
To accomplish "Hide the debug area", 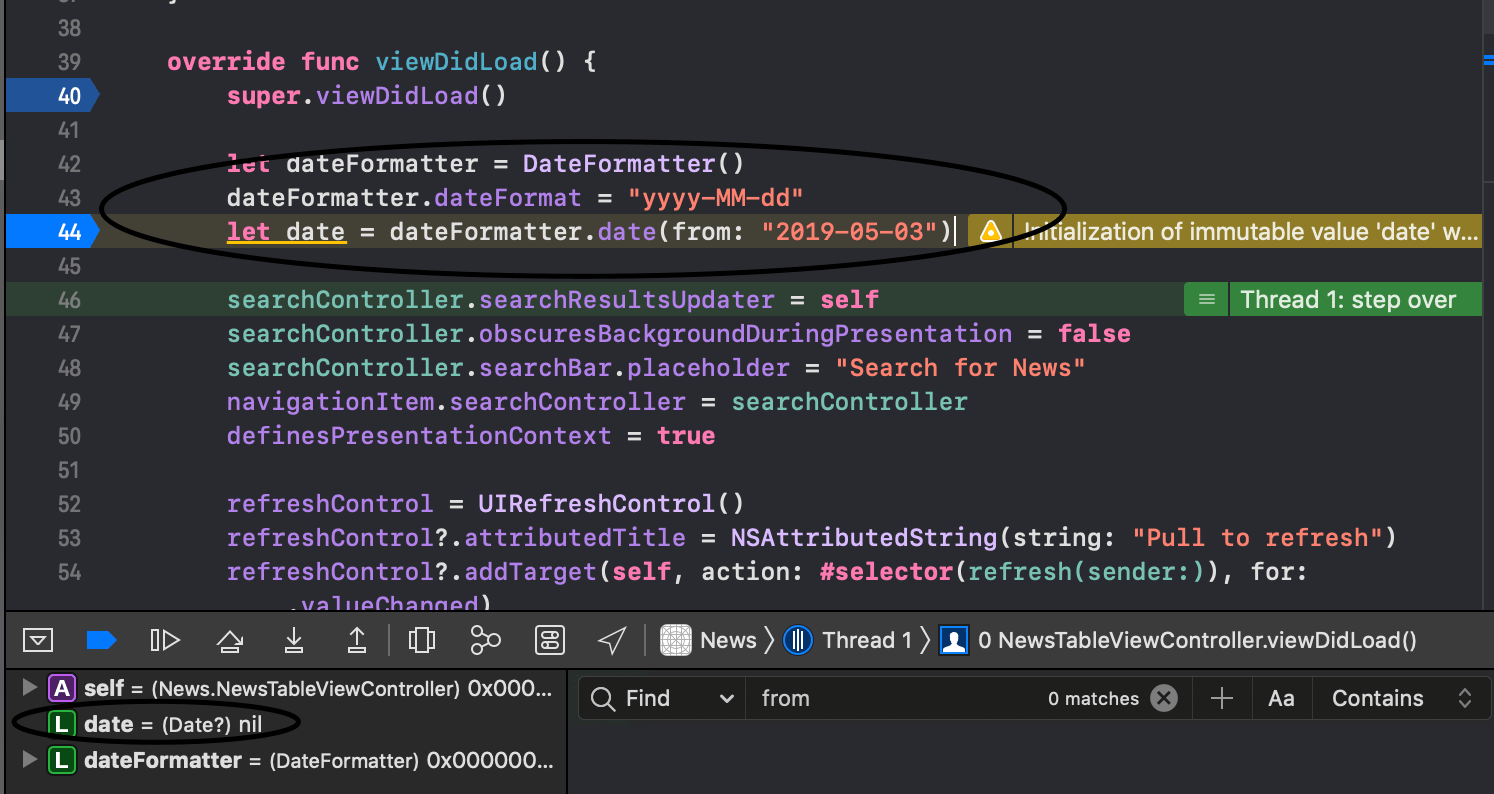I will click(x=37, y=639).
